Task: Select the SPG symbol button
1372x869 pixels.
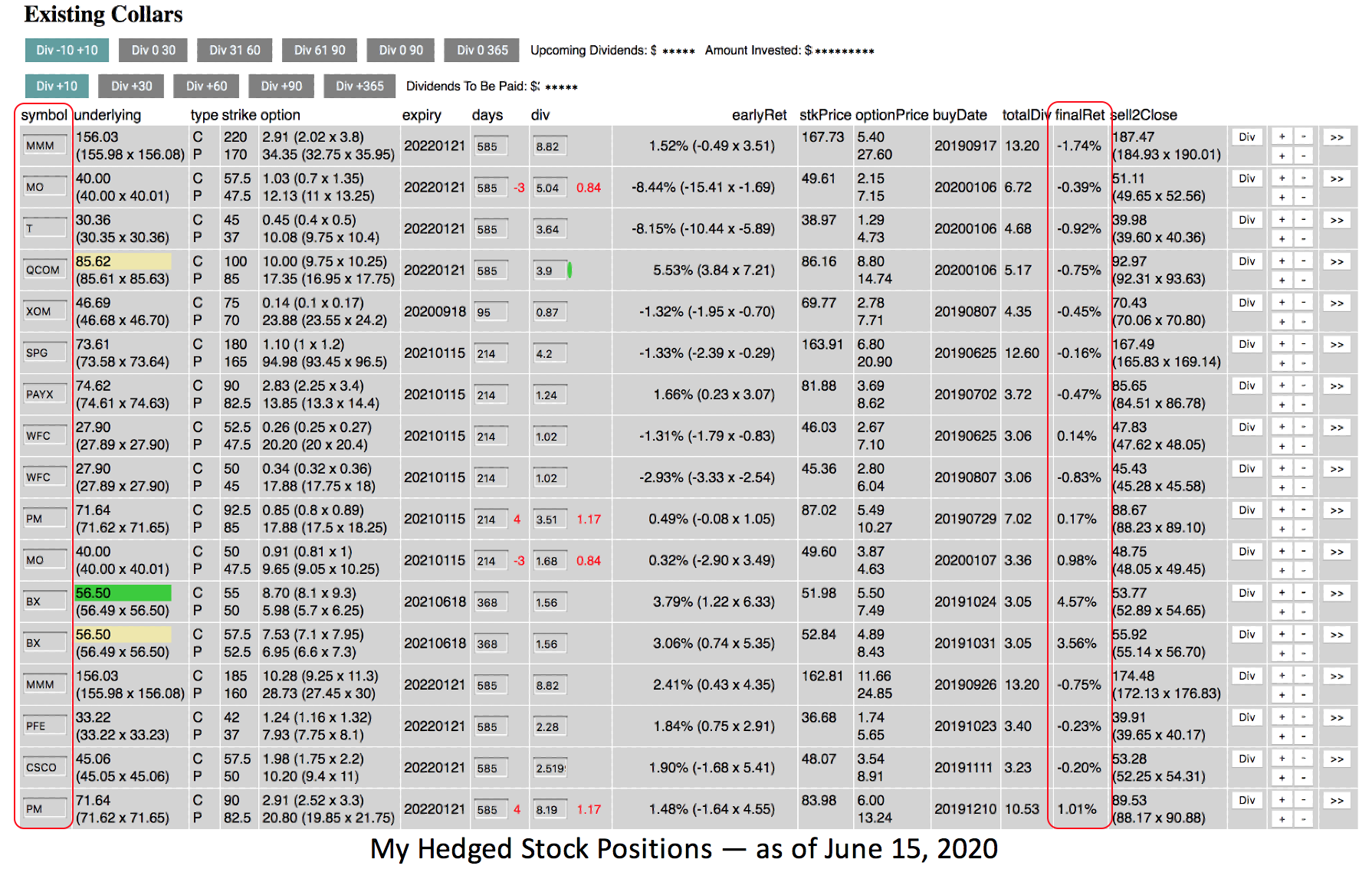Action: (44, 353)
